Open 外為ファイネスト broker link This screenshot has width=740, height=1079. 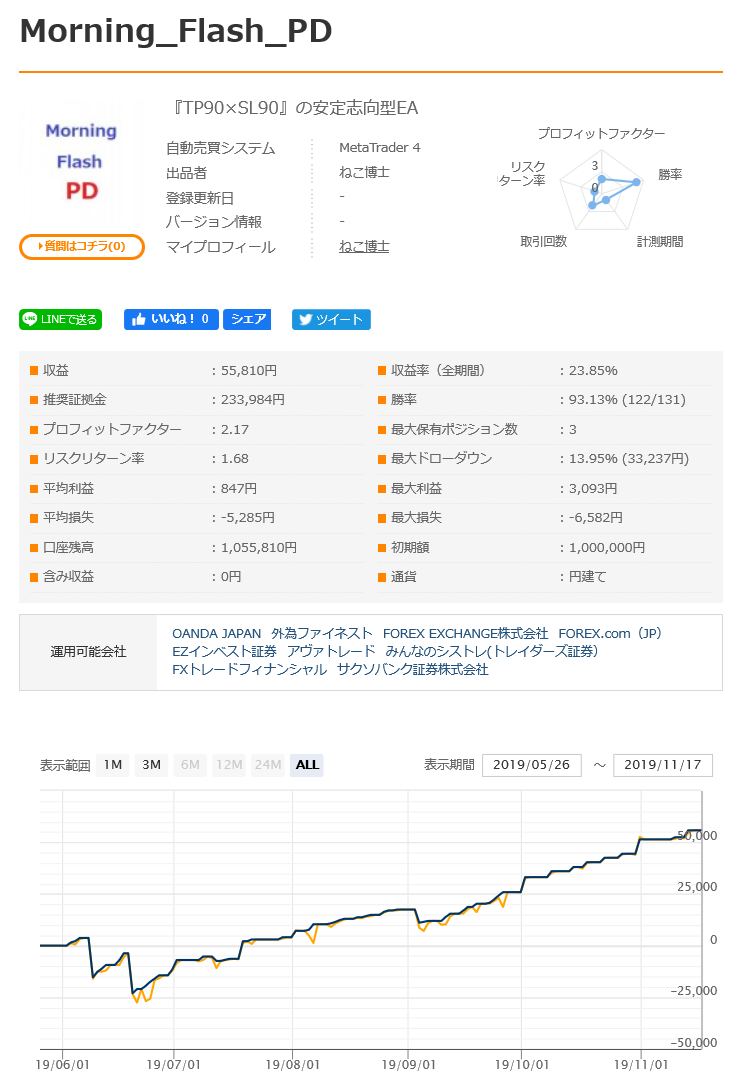(x=322, y=633)
